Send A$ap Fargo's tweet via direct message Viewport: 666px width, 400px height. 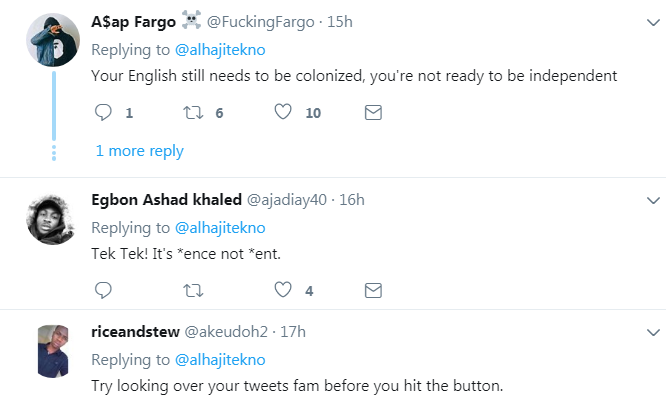[x=373, y=113]
